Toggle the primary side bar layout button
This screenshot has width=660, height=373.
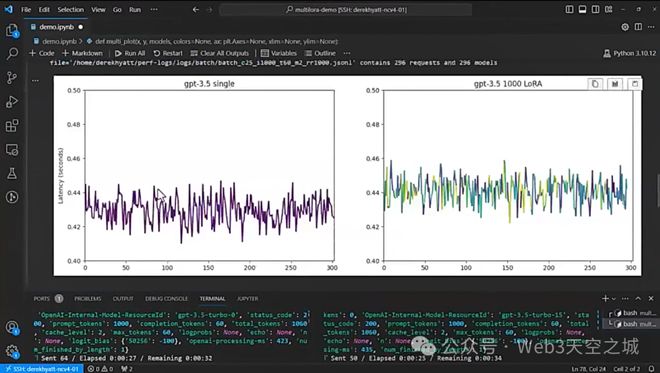pos(570,9)
